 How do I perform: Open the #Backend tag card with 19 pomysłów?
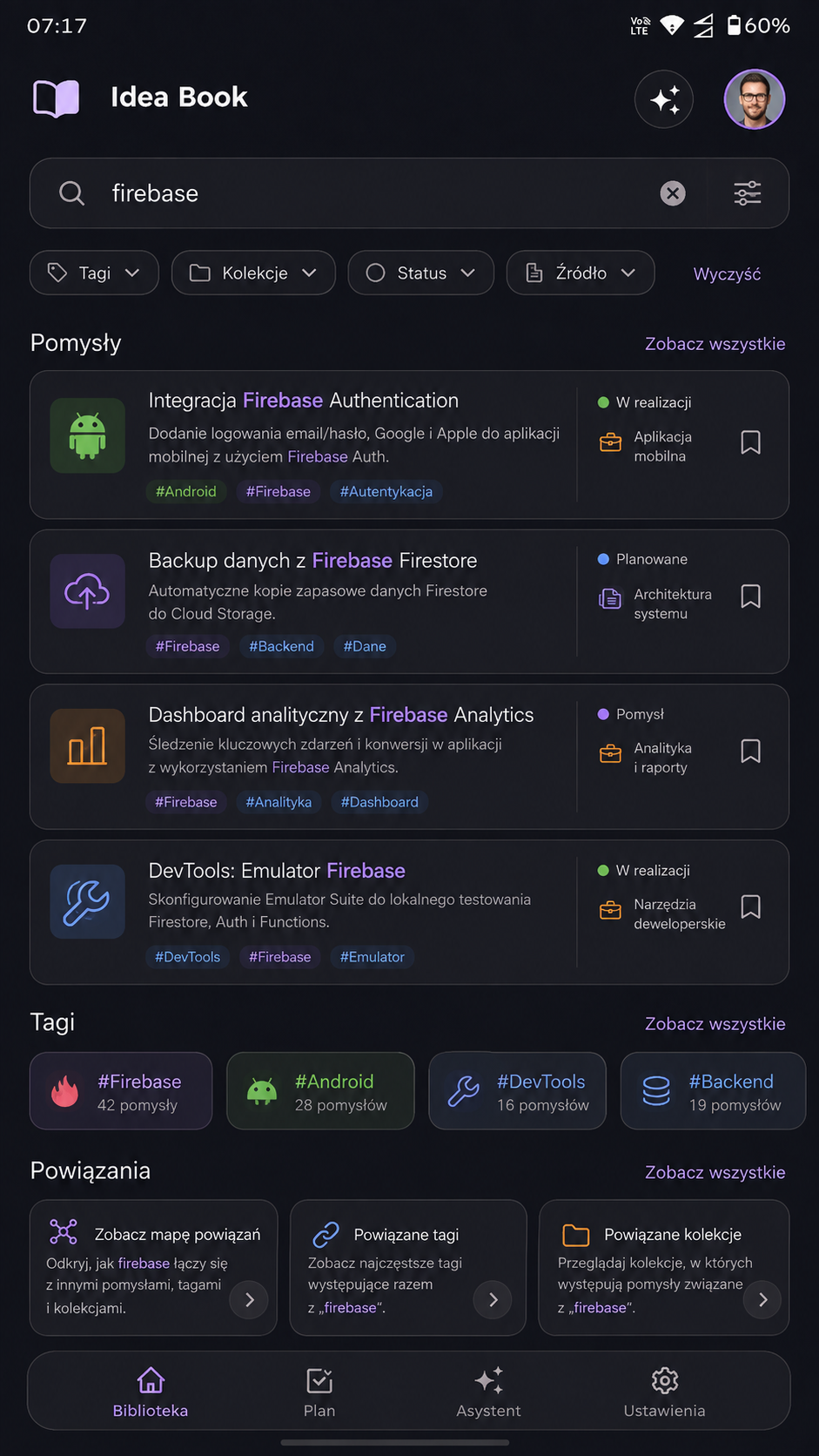[713, 1091]
